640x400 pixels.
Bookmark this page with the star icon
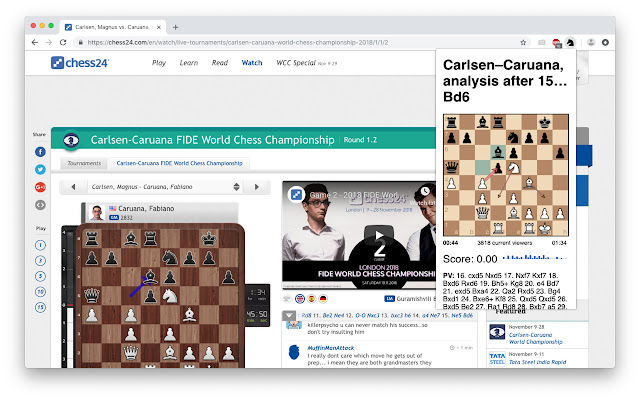click(523, 42)
